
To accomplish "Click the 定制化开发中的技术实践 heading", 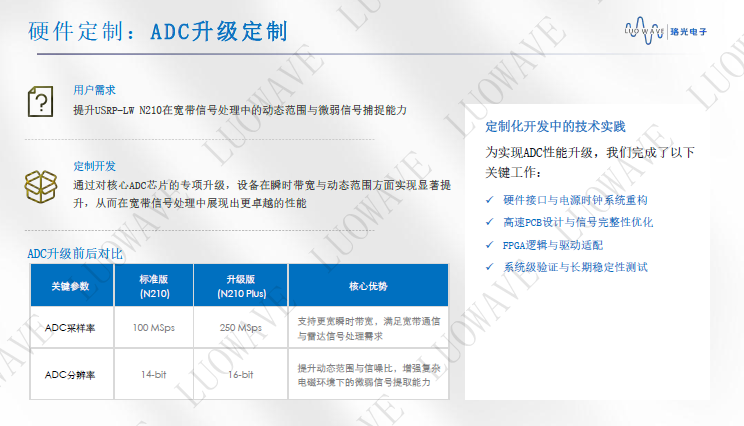I will point(554,127).
